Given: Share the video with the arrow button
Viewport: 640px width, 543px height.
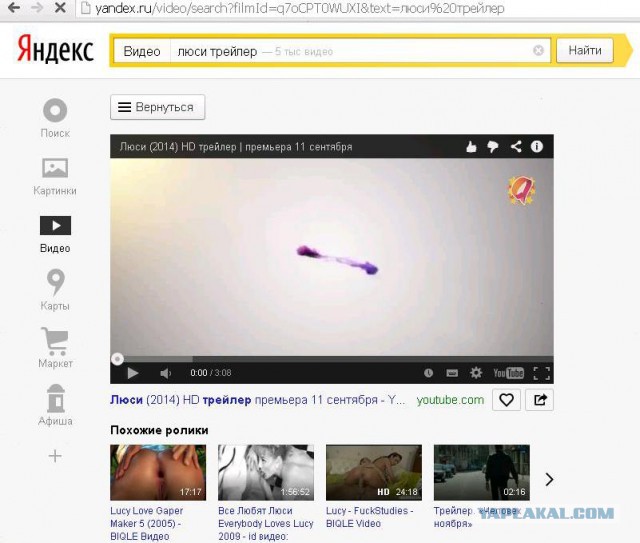Looking at the screenshot, I should pos(540,400).
